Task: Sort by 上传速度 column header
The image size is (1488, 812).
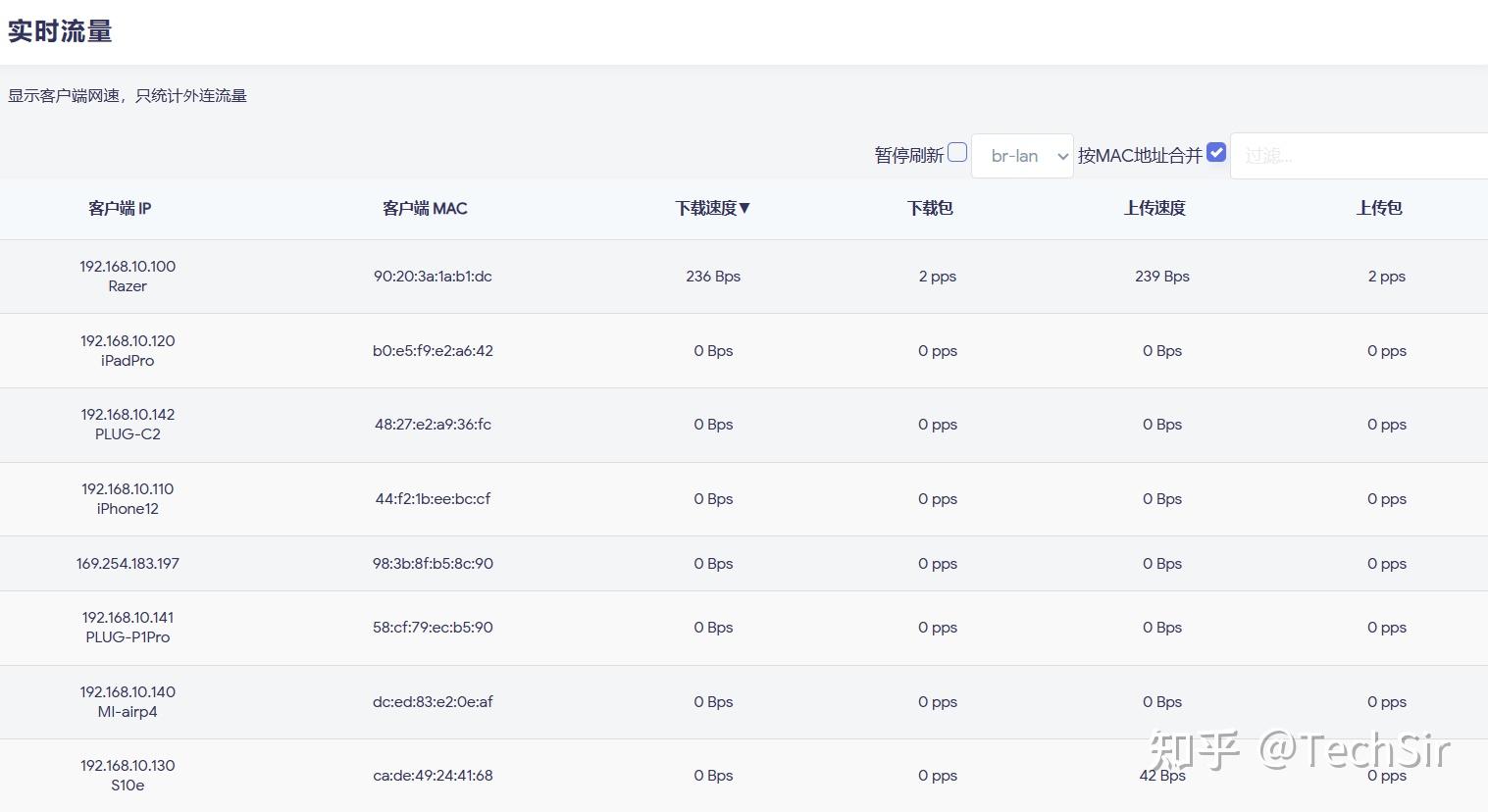Action: tap(1154, 208)
